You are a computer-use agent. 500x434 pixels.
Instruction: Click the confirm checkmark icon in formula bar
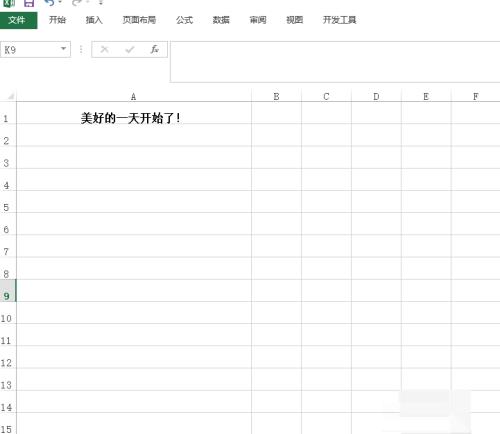tap(130, 50)
